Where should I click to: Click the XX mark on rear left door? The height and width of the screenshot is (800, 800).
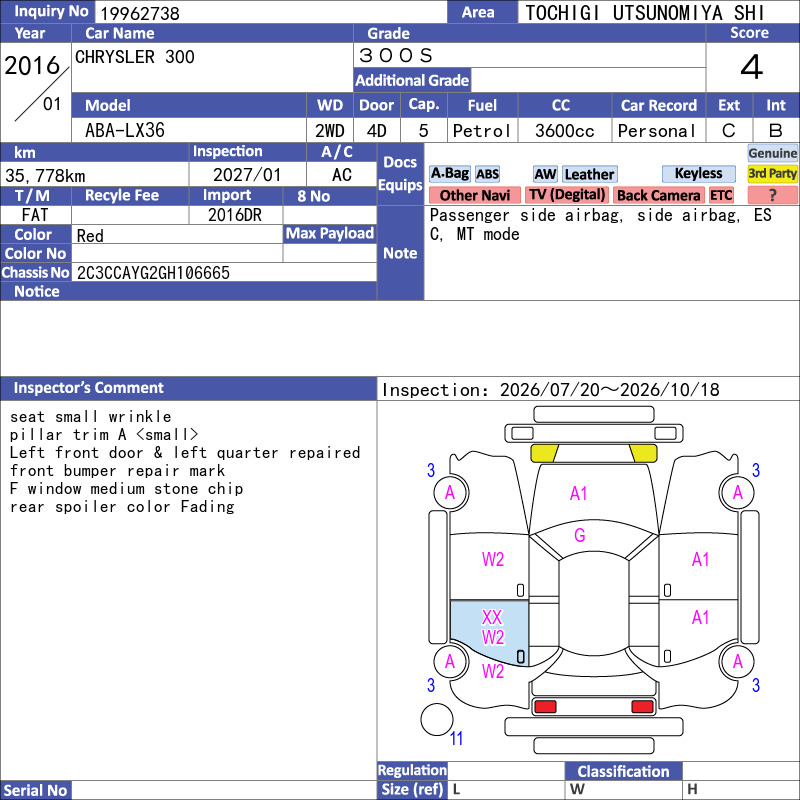click(492, 617)
